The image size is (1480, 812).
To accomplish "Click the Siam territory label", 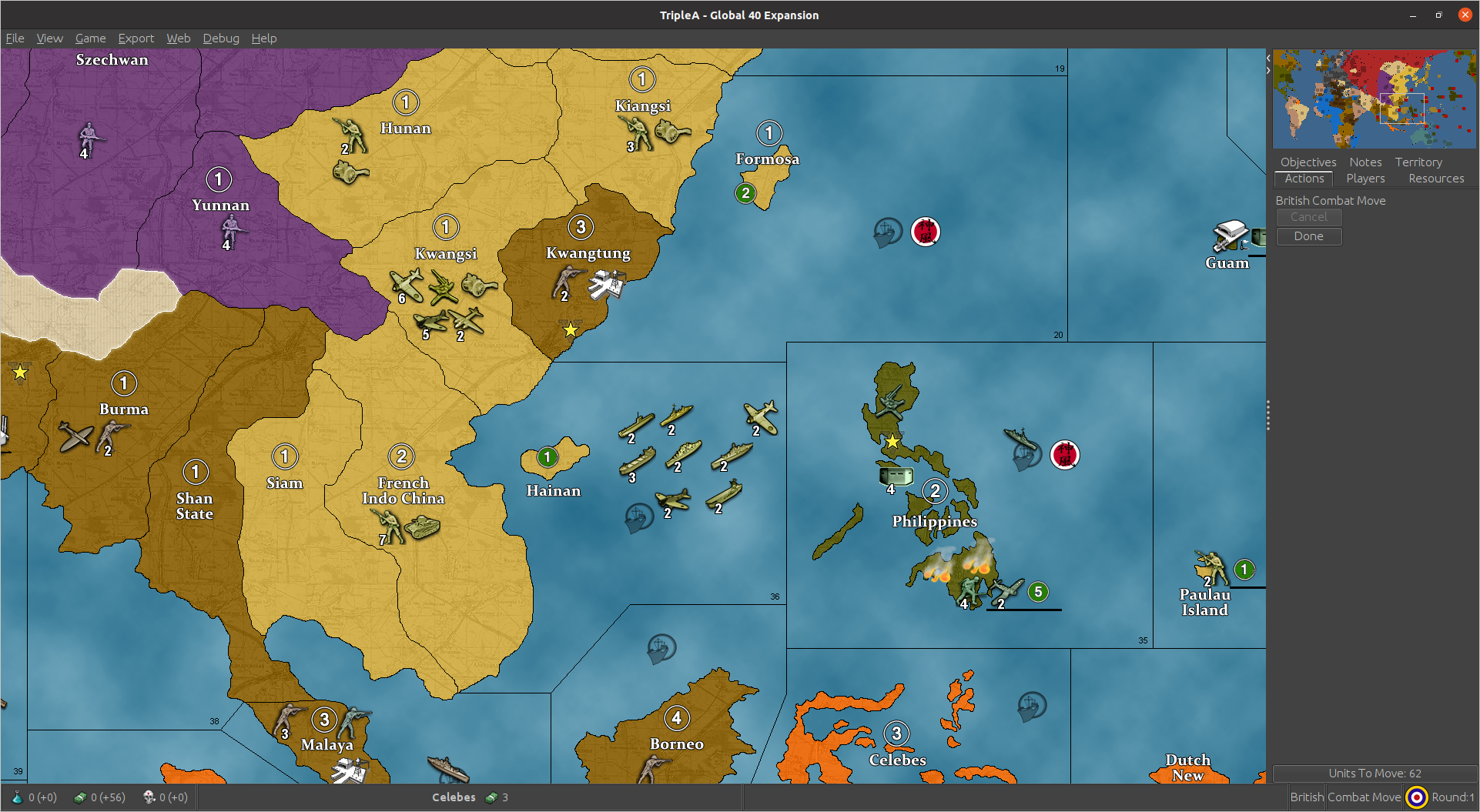I will tap(284, 483).
